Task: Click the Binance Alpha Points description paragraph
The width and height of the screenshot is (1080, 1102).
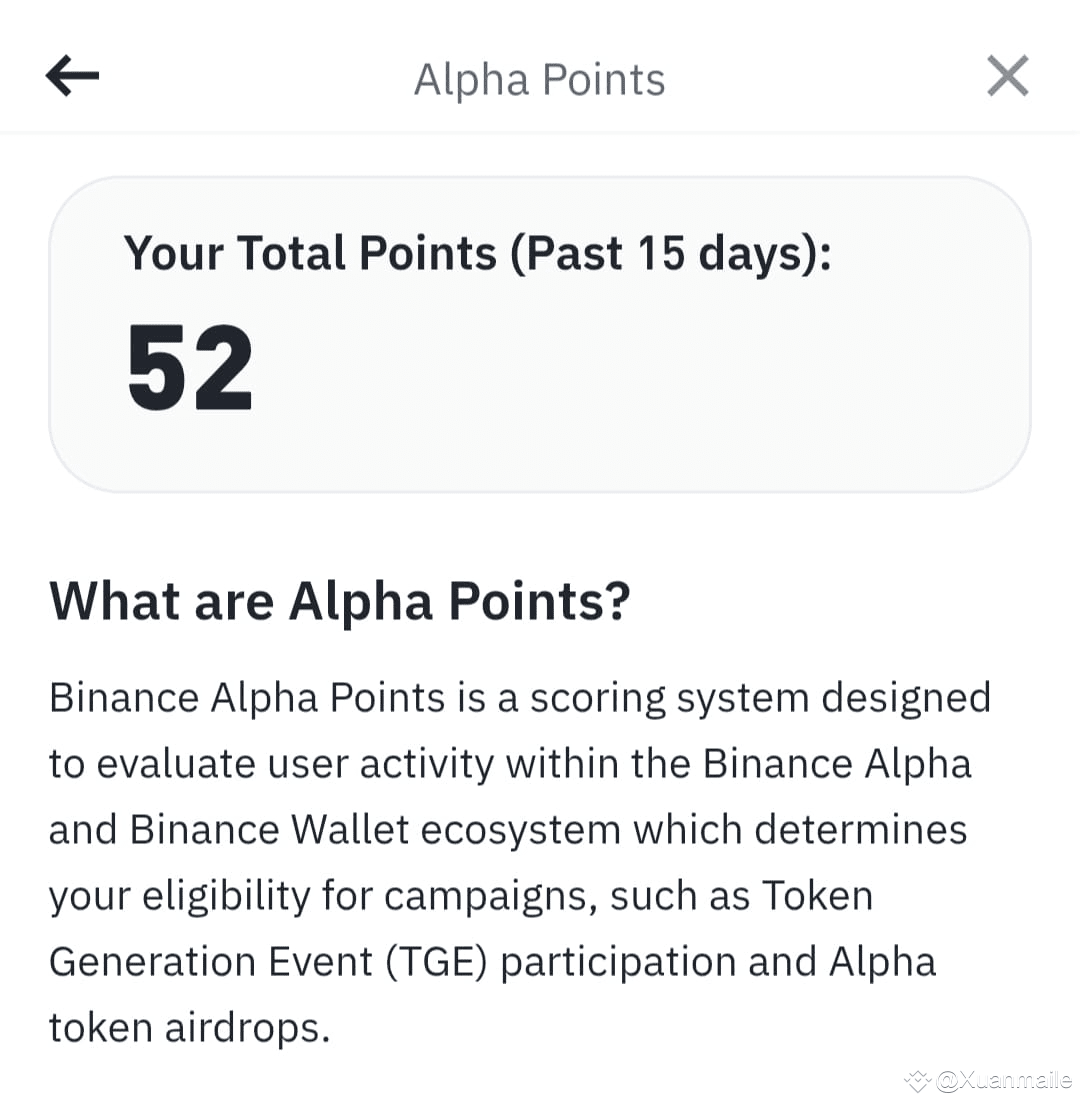Action: [520, 862]
